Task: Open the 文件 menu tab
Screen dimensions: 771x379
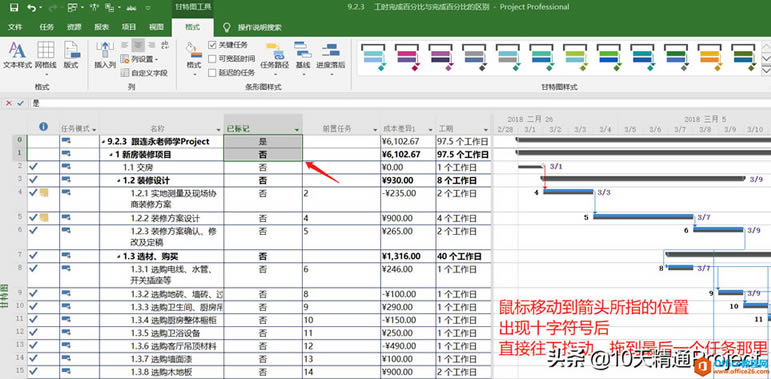Action: click(15, 28)
